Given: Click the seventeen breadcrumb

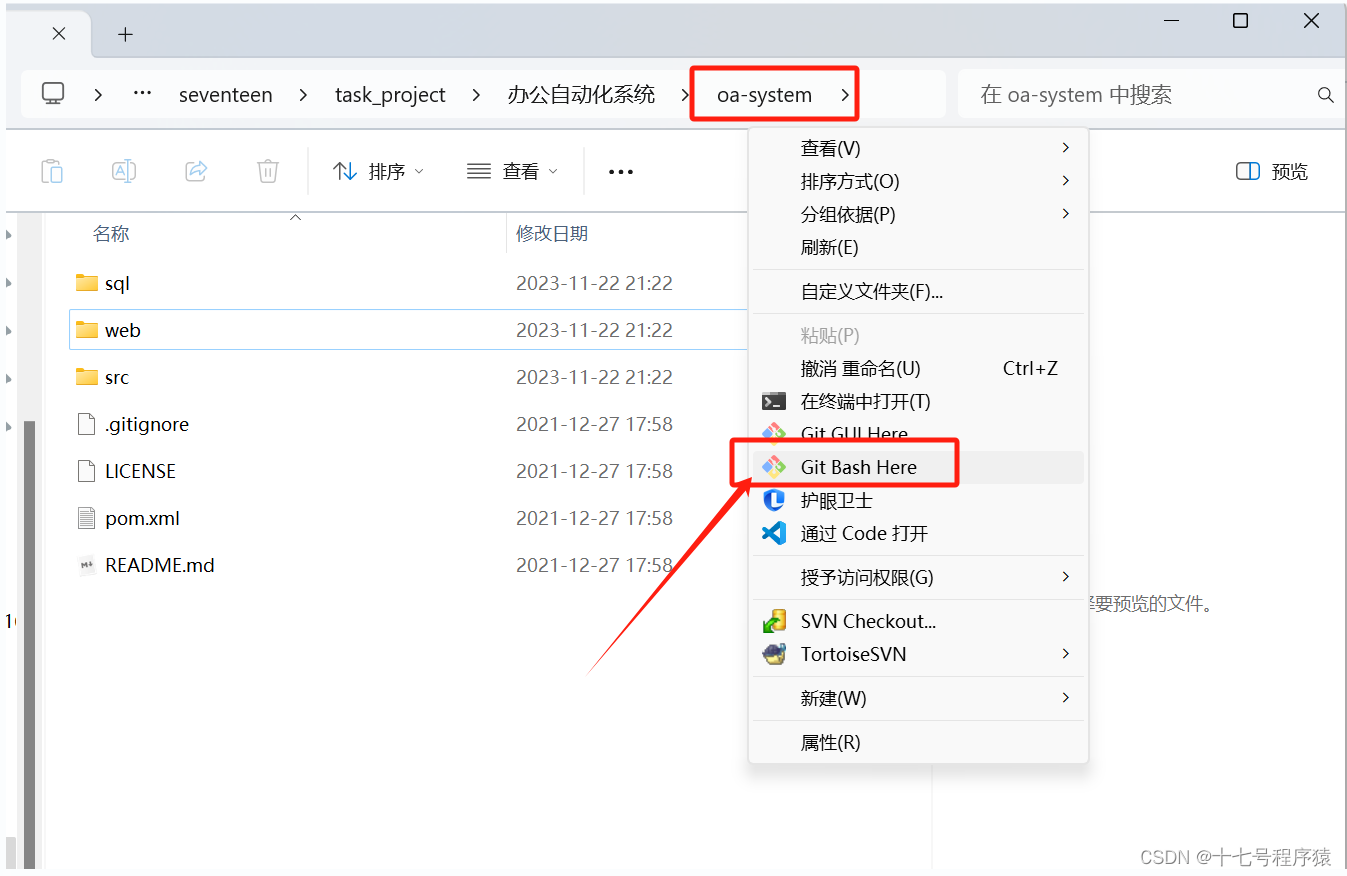Looking at the screenshot, I should (x=226, y=95).
